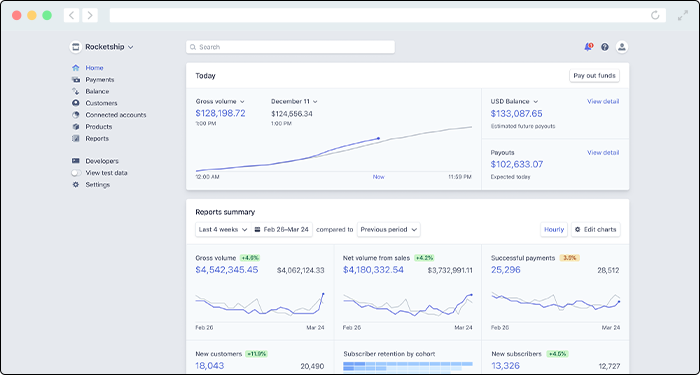
Task: Click the Products box icon
Action: [x=75, y=127]
